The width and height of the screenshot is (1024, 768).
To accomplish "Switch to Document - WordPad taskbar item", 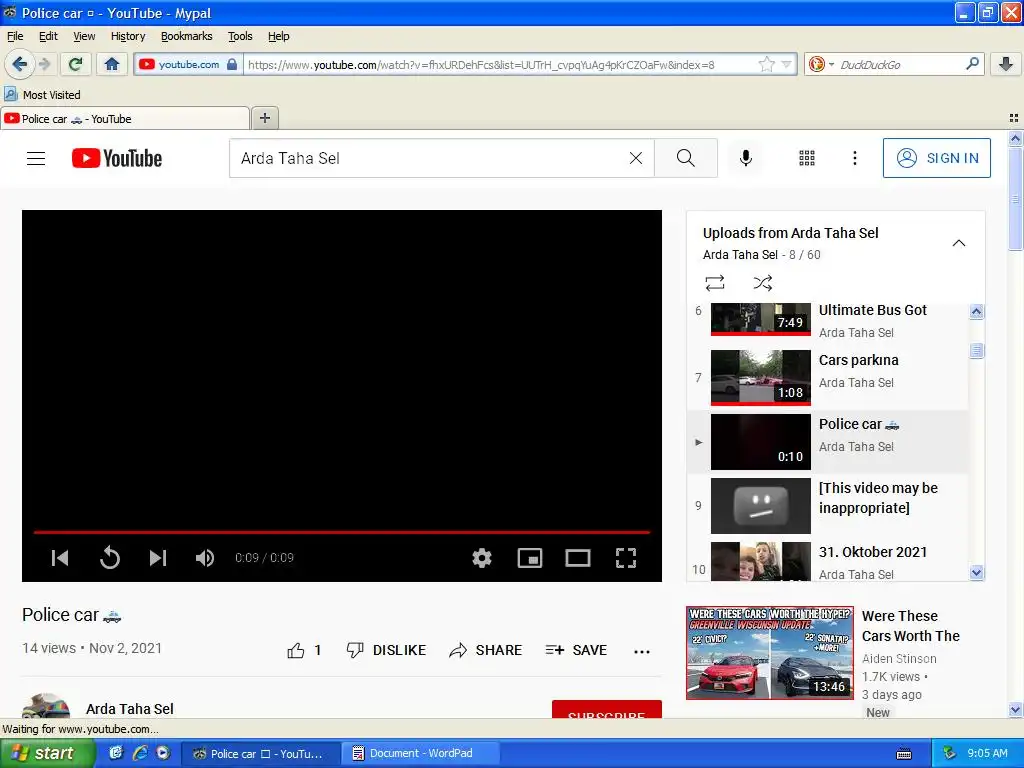I will 421,753.
